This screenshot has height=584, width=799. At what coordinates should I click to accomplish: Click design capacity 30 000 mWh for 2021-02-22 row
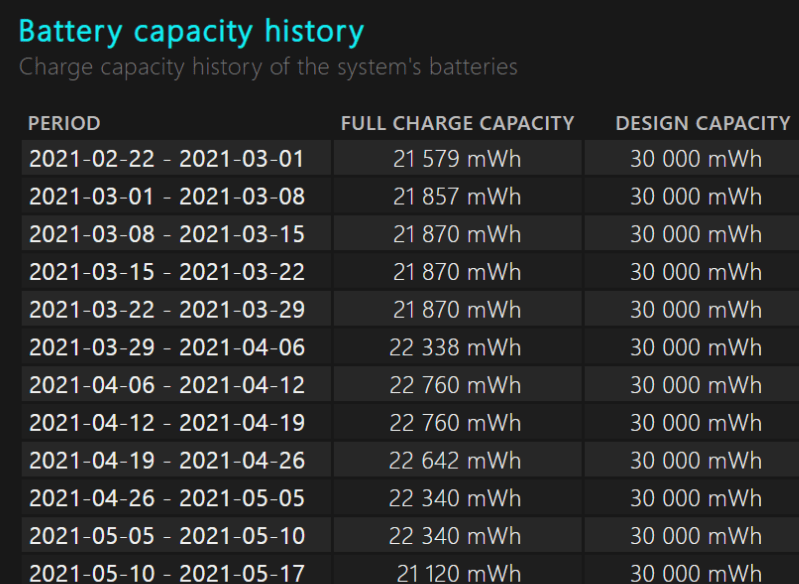(x=696, y=158)
